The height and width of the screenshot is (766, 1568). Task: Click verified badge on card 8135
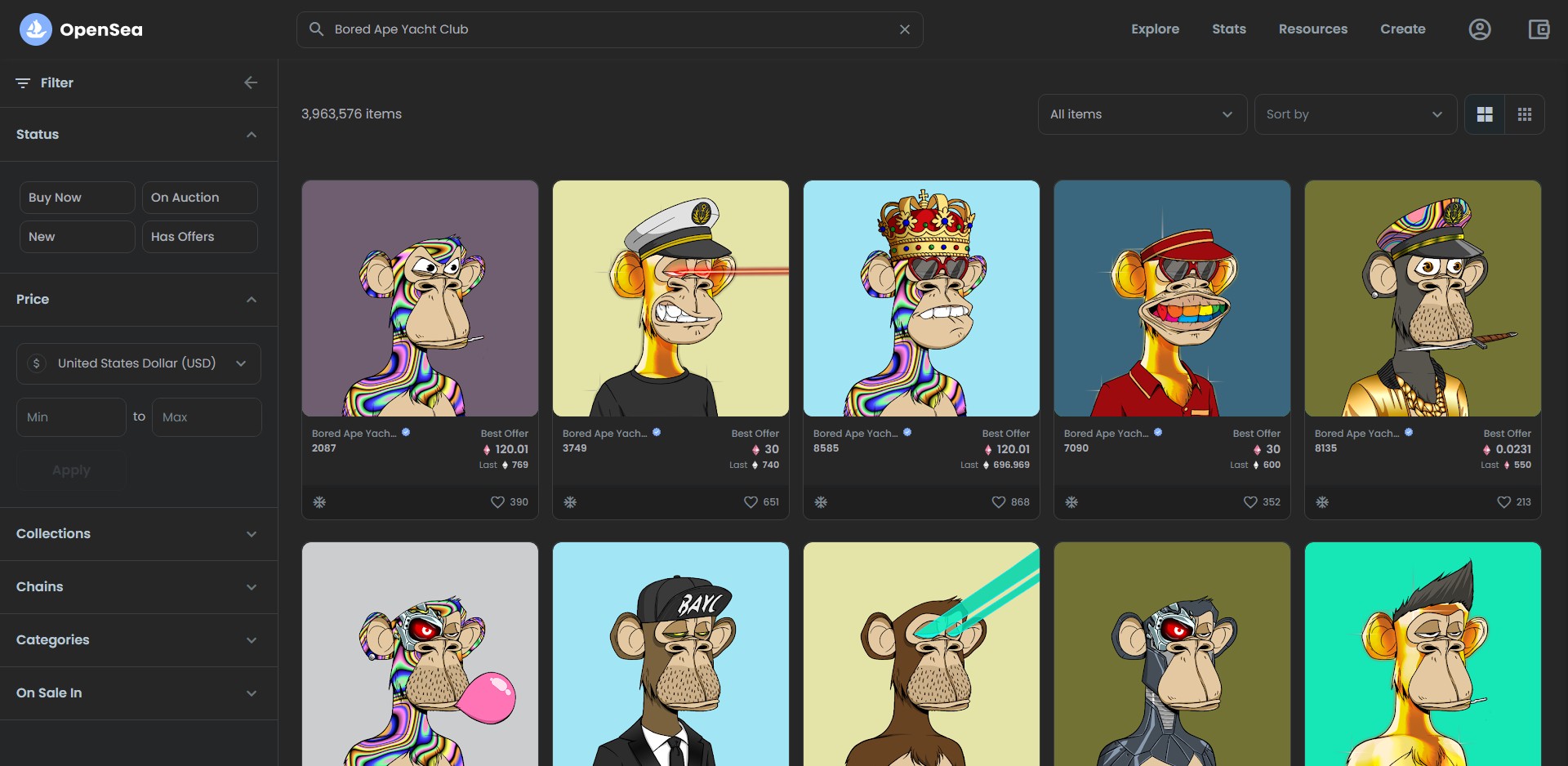coord(1409,433)
